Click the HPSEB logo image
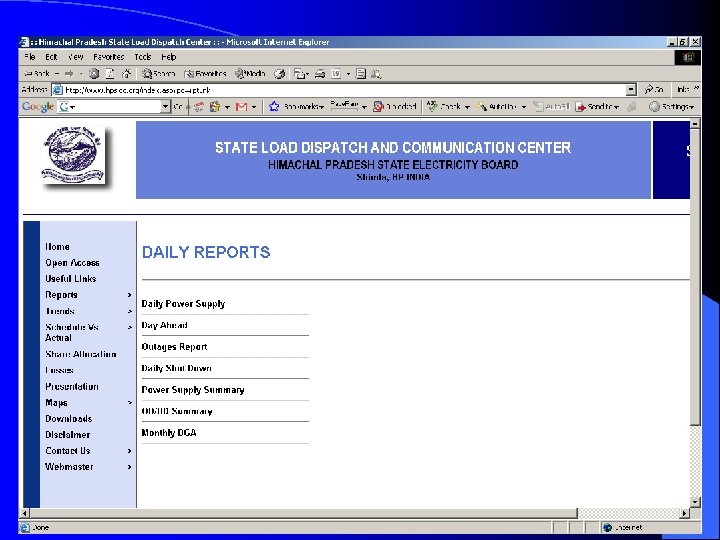 [73, 156]
